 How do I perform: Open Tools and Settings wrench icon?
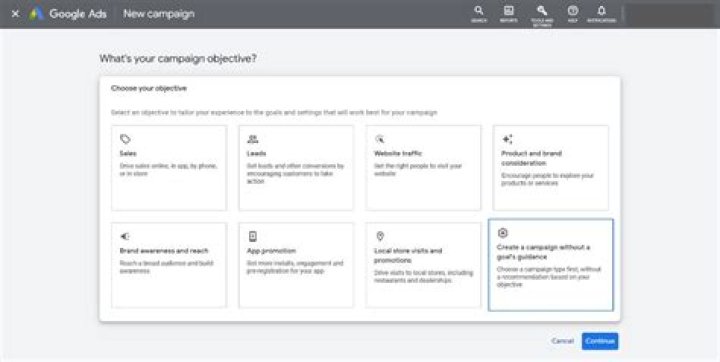pyautogui.click(x=542, y=11)
